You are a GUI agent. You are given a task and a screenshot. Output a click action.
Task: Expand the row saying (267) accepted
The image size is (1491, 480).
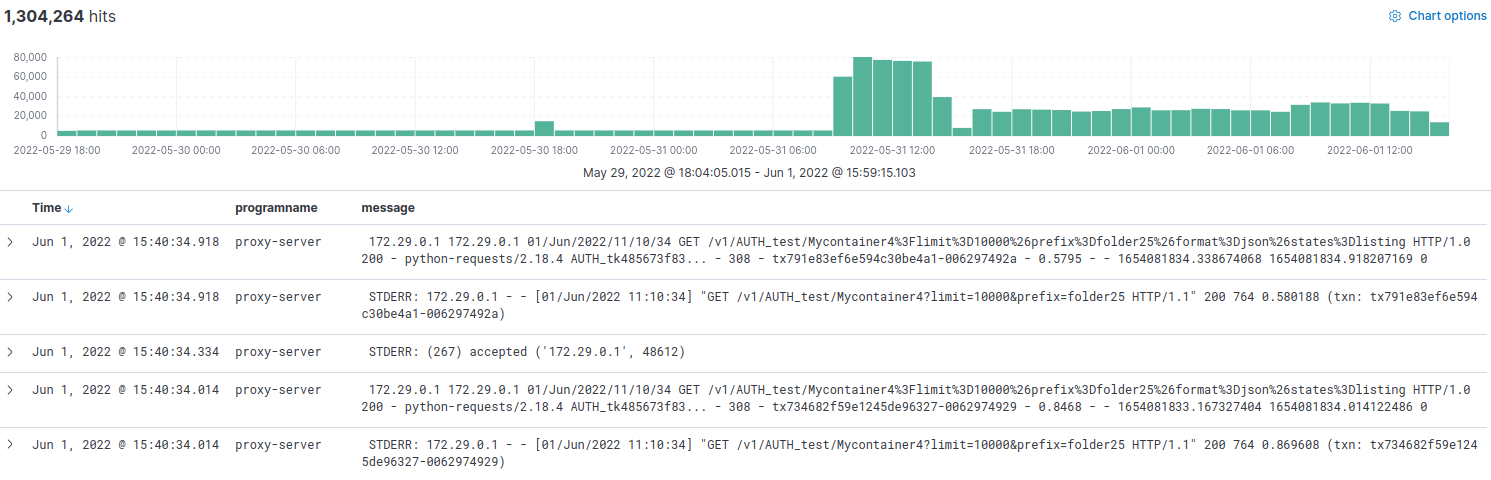click(x=10, y=352)
